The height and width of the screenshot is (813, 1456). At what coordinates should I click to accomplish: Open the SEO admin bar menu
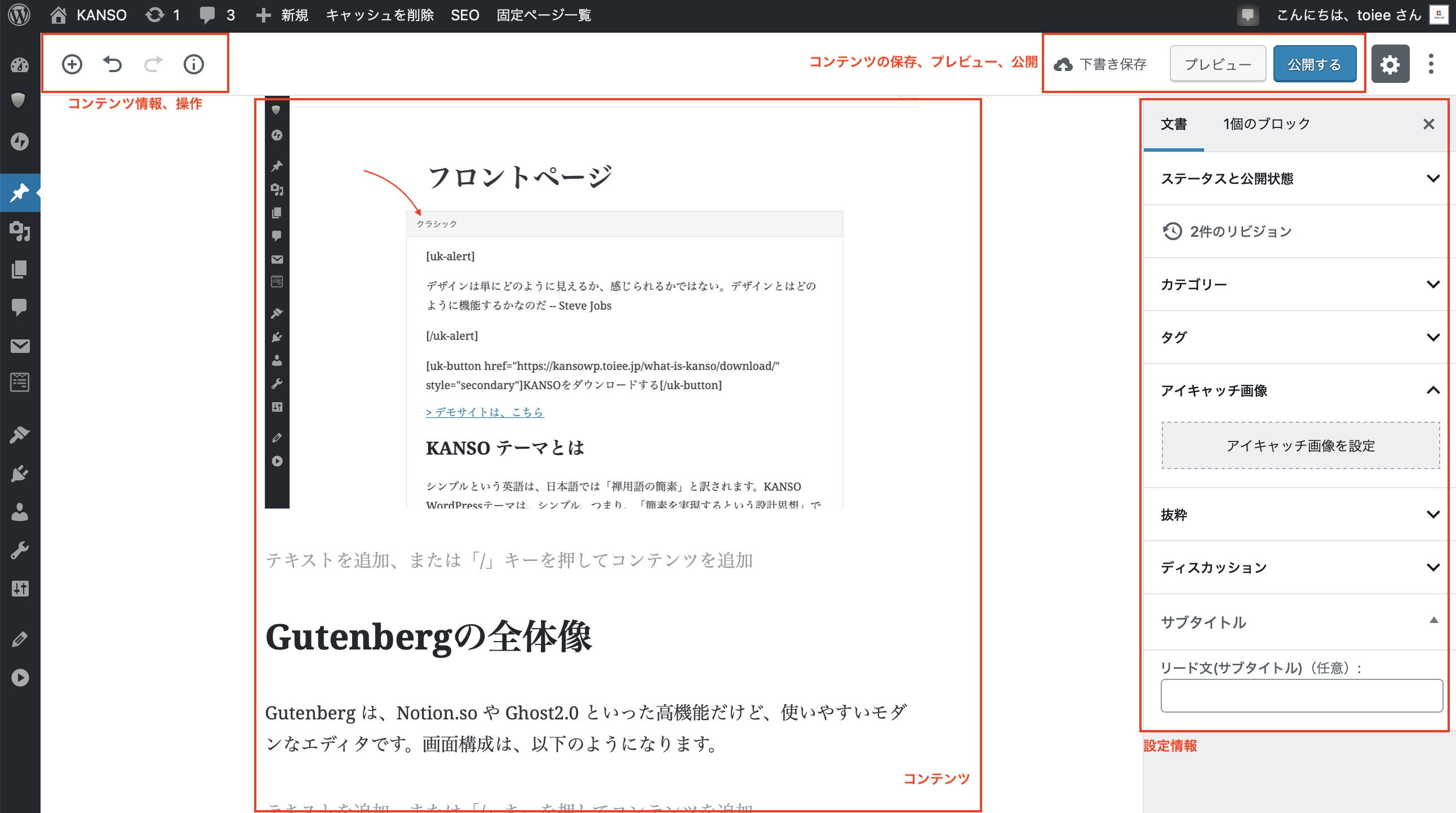(465, 15)
